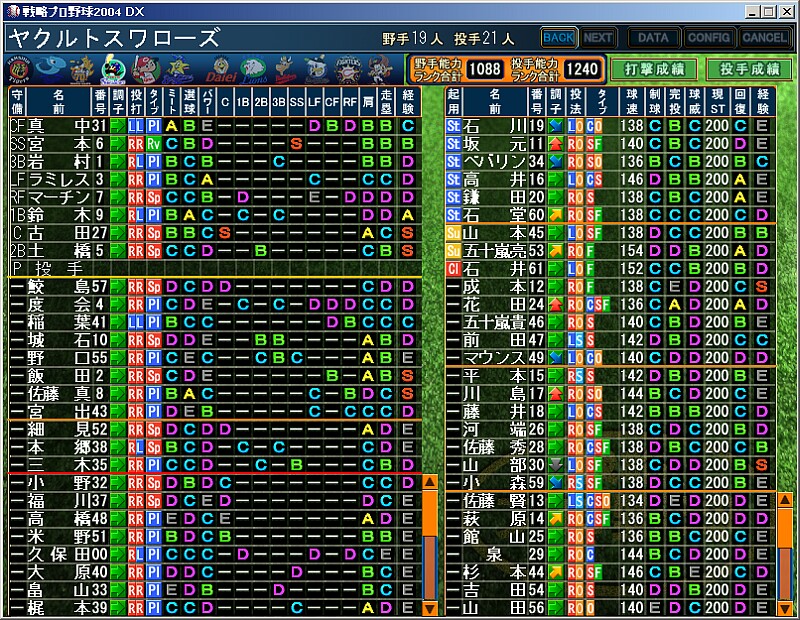
Task: Click 萩原's orange diagonal condition arrow
Action: (x=555, y=518)
